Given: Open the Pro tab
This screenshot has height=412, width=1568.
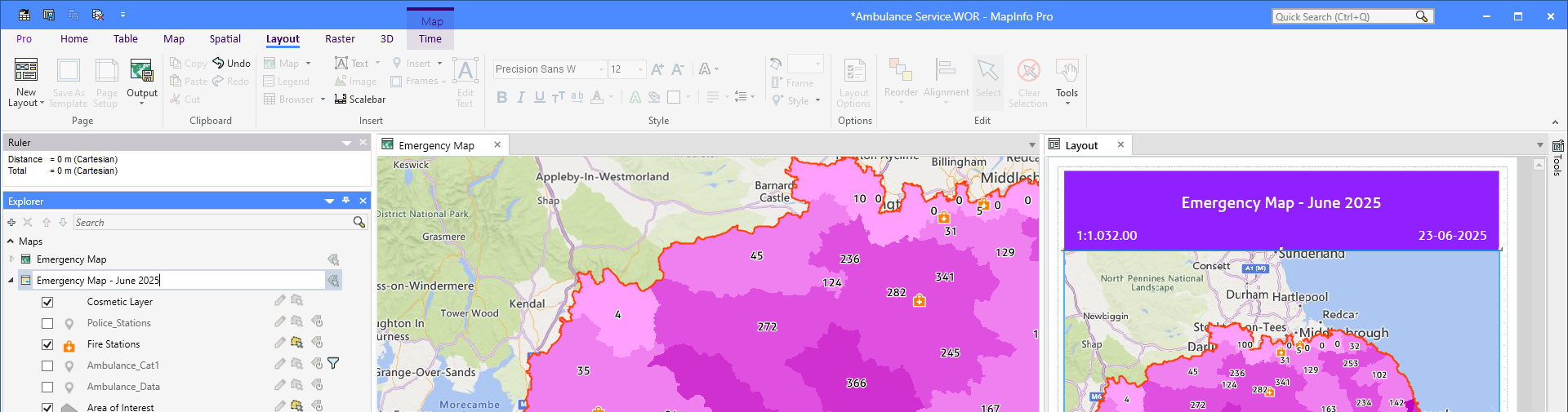Looking at the screenshot, I should tap(24, 39).
